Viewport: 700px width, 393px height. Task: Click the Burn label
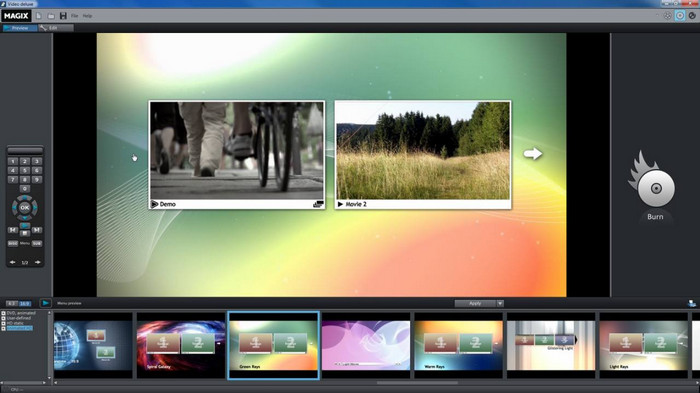pyautogui.click(x=655, y=217)
